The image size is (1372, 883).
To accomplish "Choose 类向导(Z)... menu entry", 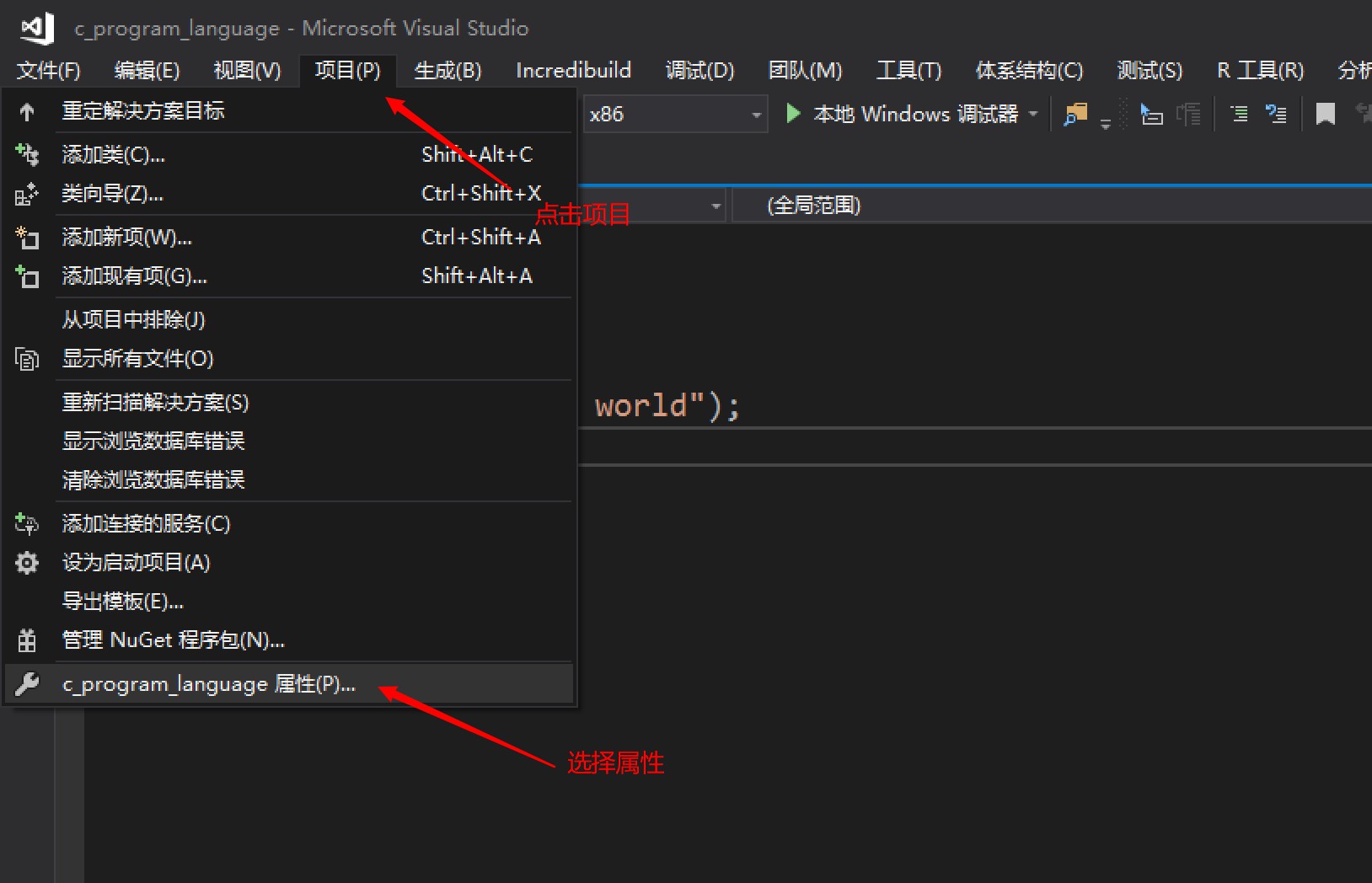I will (x=289, y=194).
